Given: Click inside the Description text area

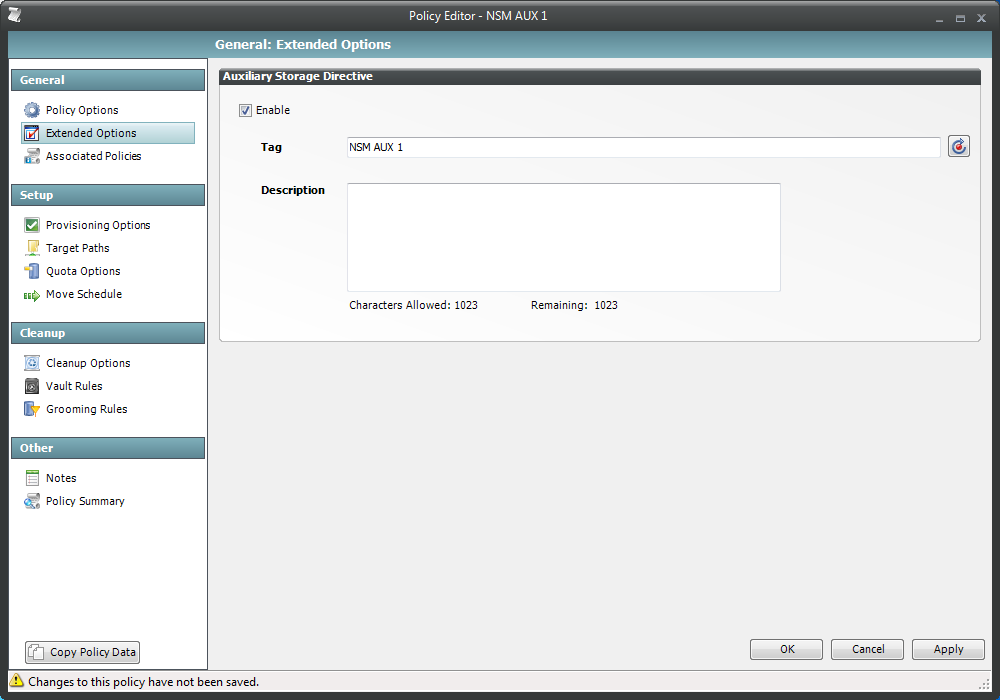Looking at the screenshot, I should [x=564, y=237].
